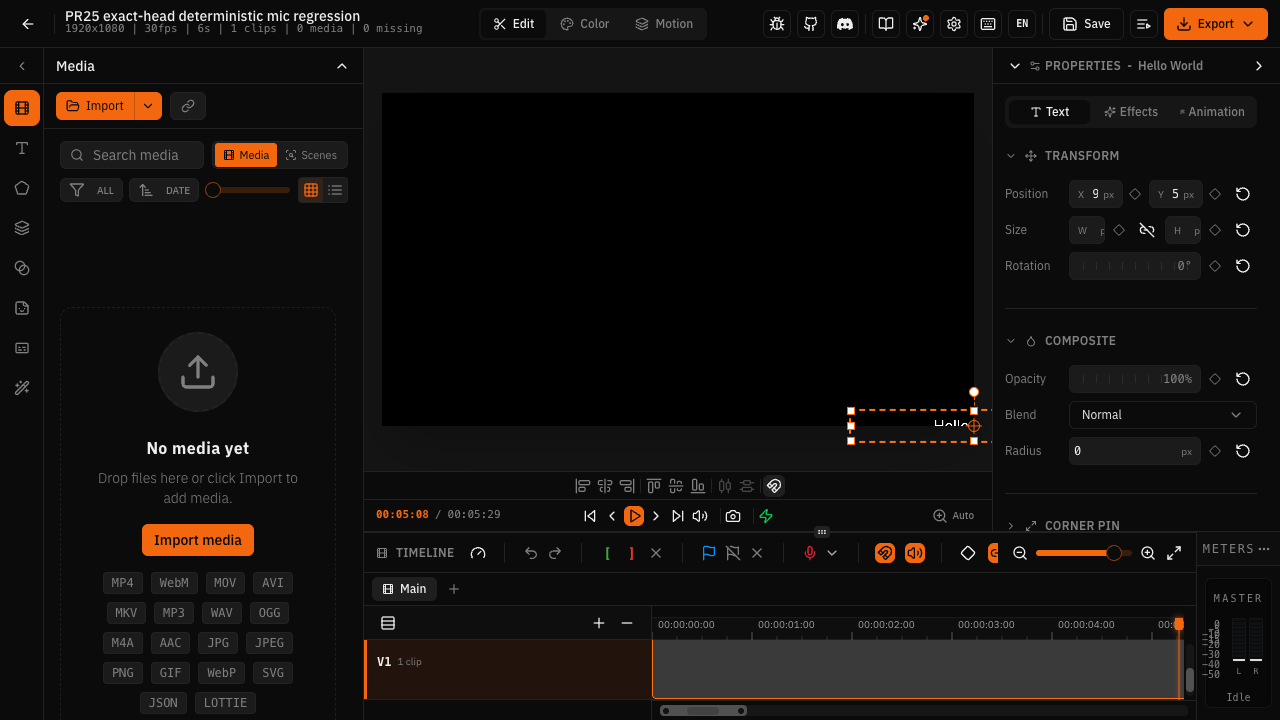This screenshot has height=720, width=1280.
Task: Open the Discord community icon
Action: click(x=845, y=24)
